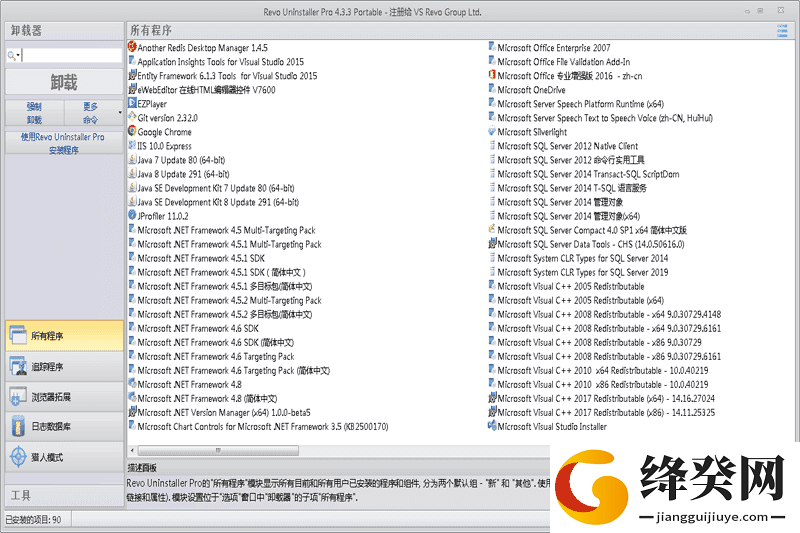
Task: Click the Git version 2.32.0 icon
Action: (132, 117)
